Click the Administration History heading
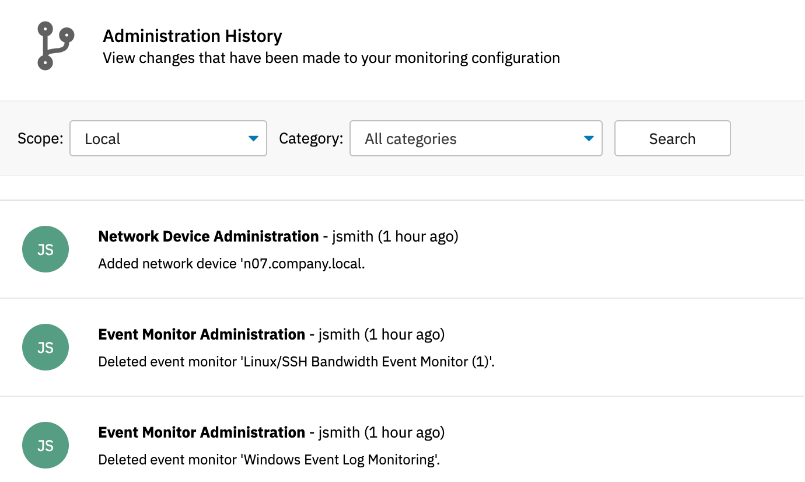The image size is (805, 482). click(x=193, y=36)
